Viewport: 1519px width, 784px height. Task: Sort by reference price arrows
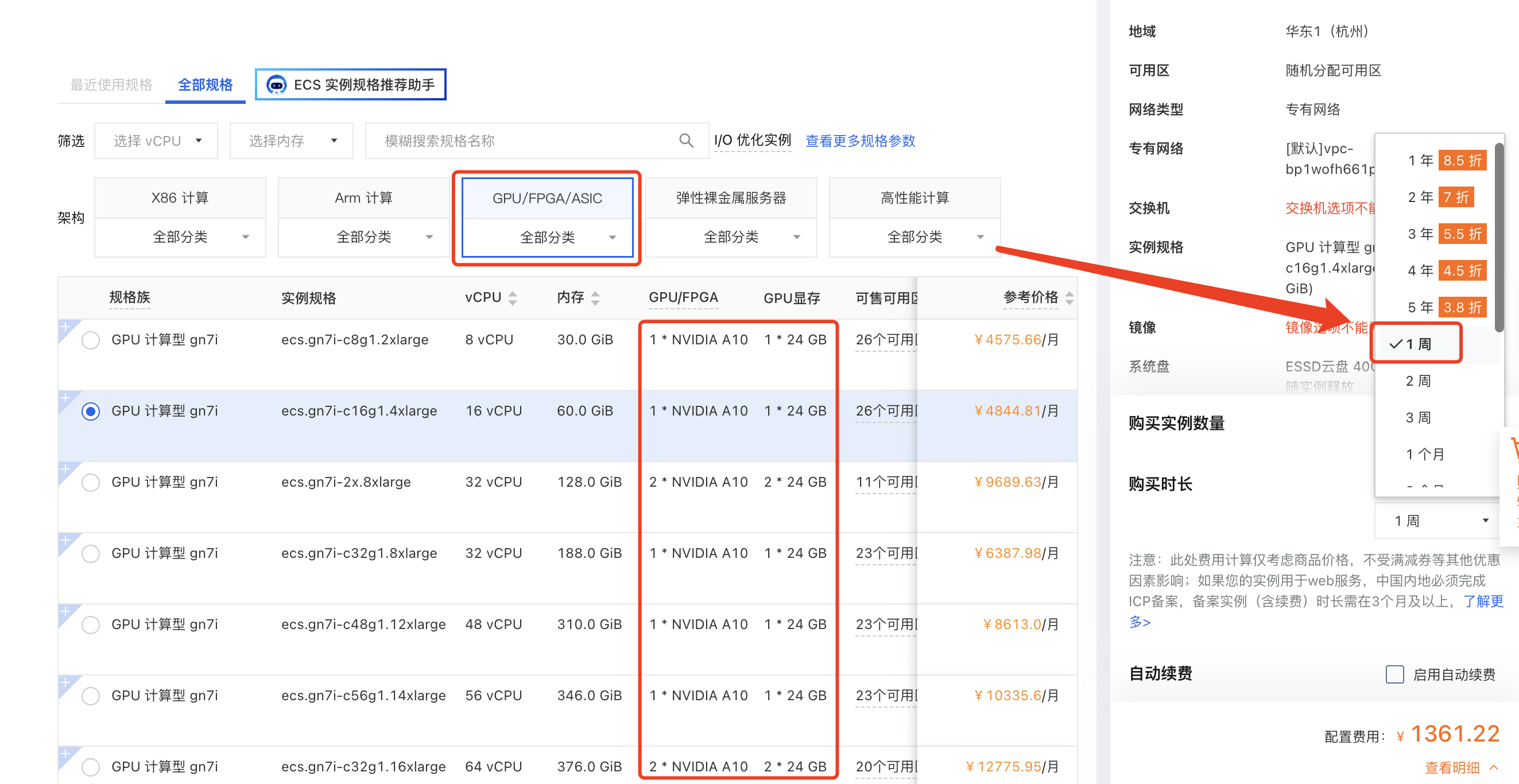pos(1069,298)
